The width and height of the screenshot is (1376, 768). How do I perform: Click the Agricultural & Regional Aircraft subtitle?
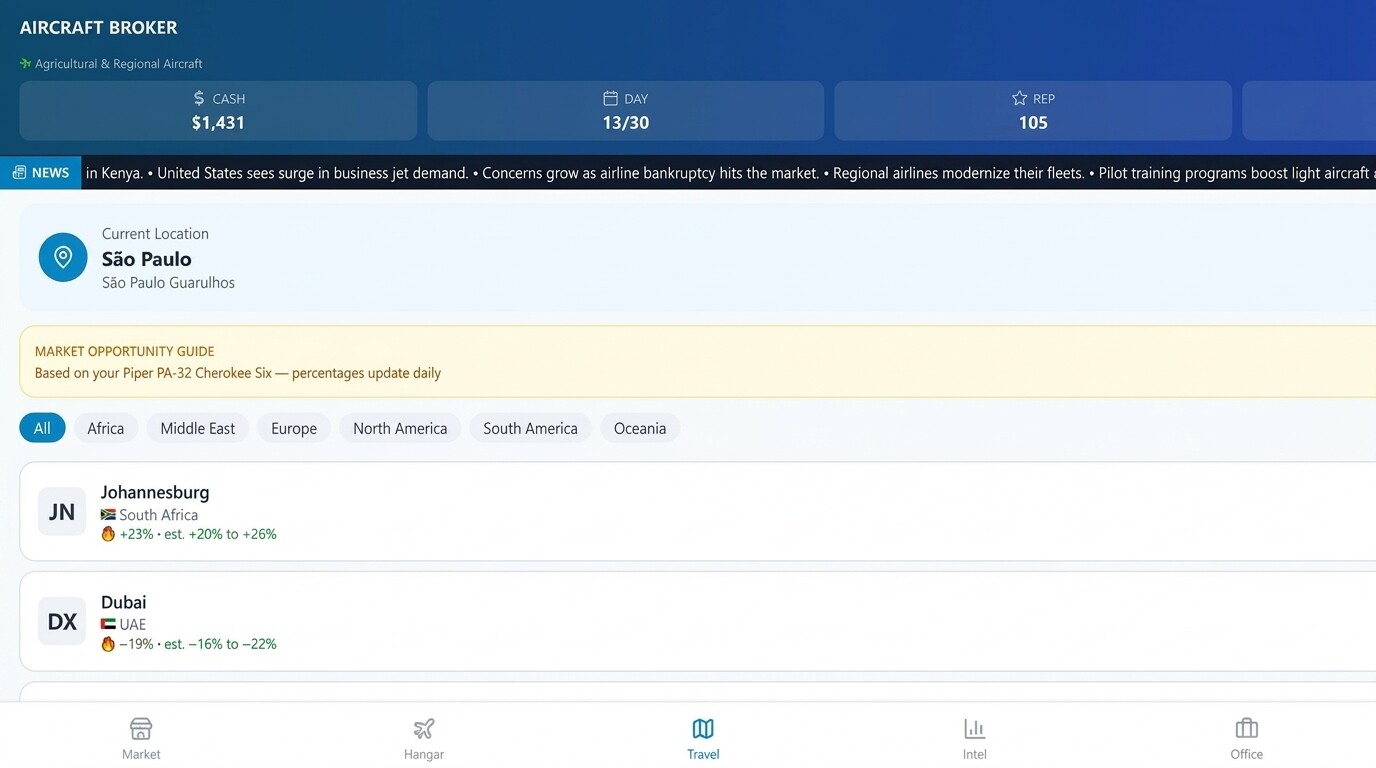[x=119, y=63]
